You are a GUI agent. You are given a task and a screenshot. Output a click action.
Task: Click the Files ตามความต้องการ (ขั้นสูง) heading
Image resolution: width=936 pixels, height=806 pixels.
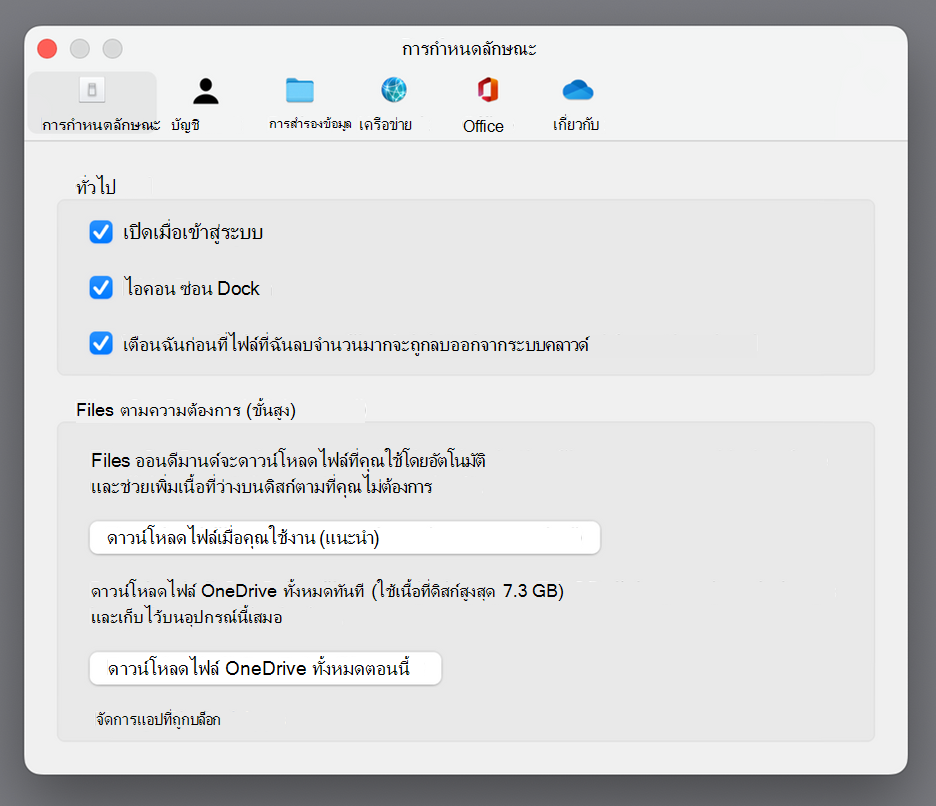(186, 410)
